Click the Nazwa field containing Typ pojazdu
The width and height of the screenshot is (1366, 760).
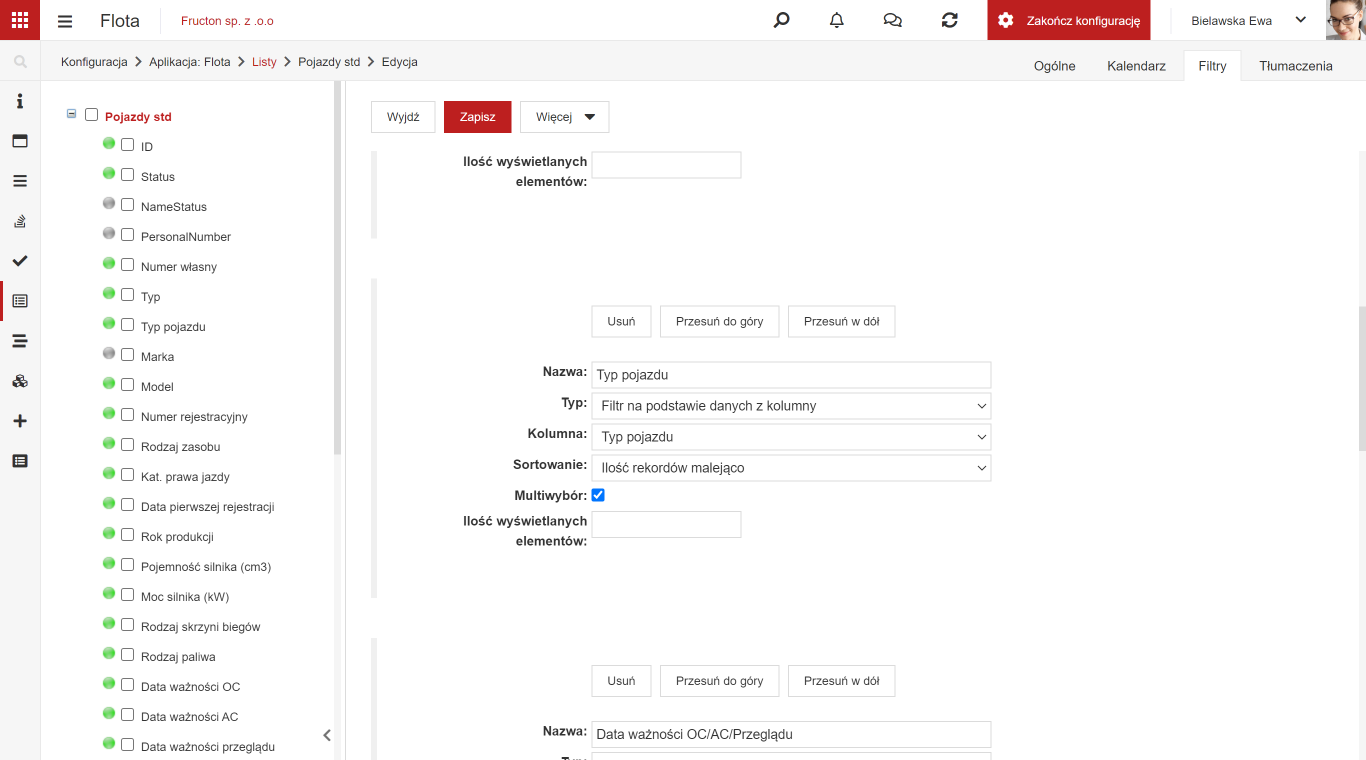click(791, 375)
